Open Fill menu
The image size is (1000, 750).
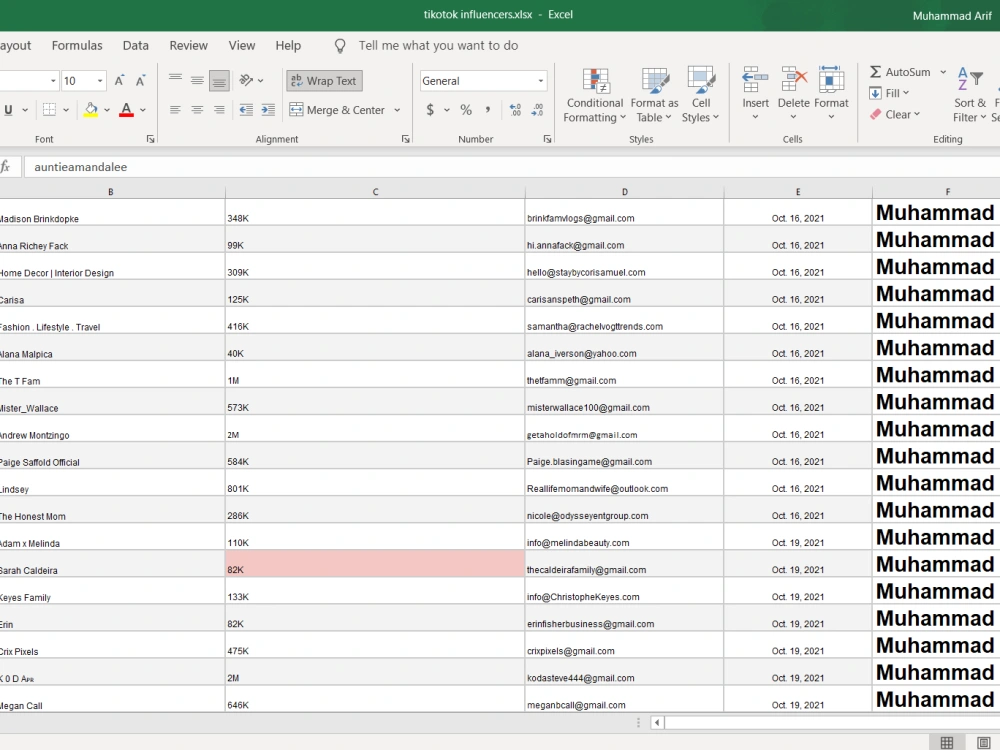coord(889,93)
